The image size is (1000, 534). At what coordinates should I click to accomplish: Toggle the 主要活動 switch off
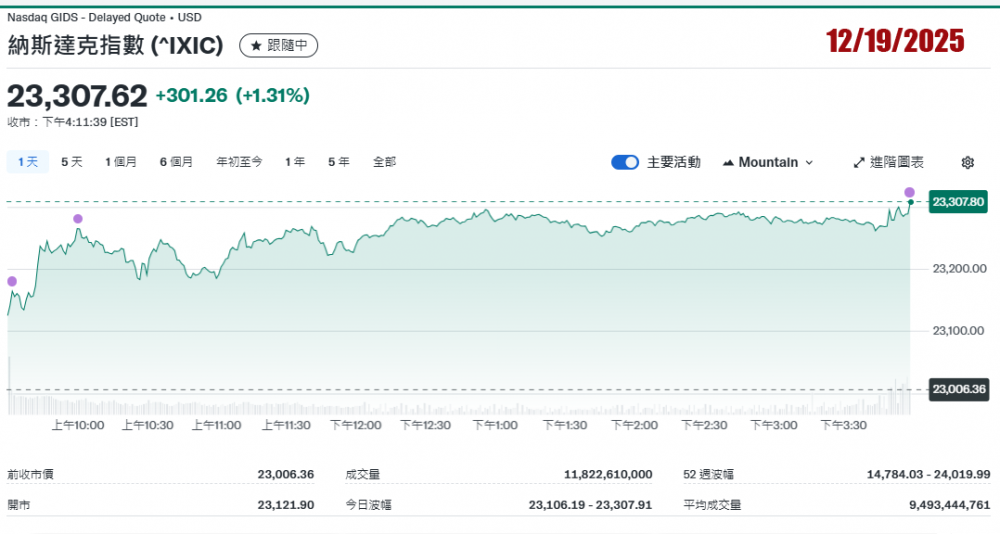click(625, 162)
